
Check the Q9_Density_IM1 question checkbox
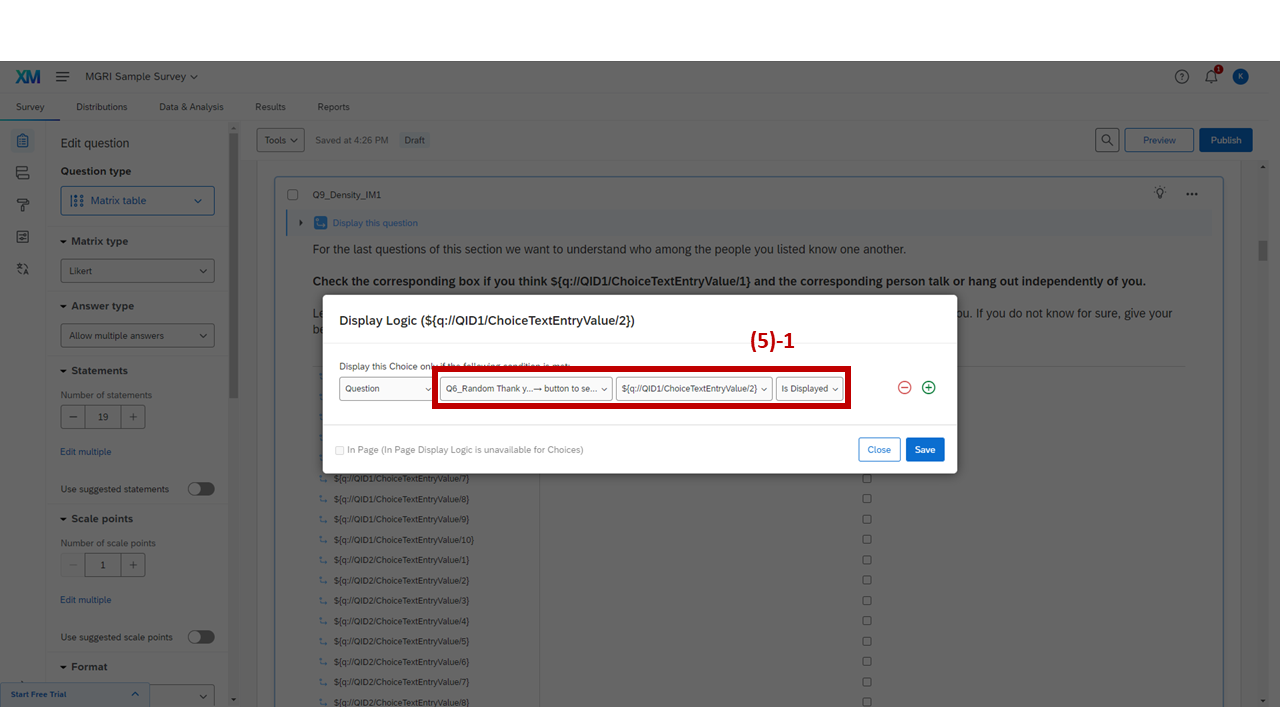click(x=293, y=195)
